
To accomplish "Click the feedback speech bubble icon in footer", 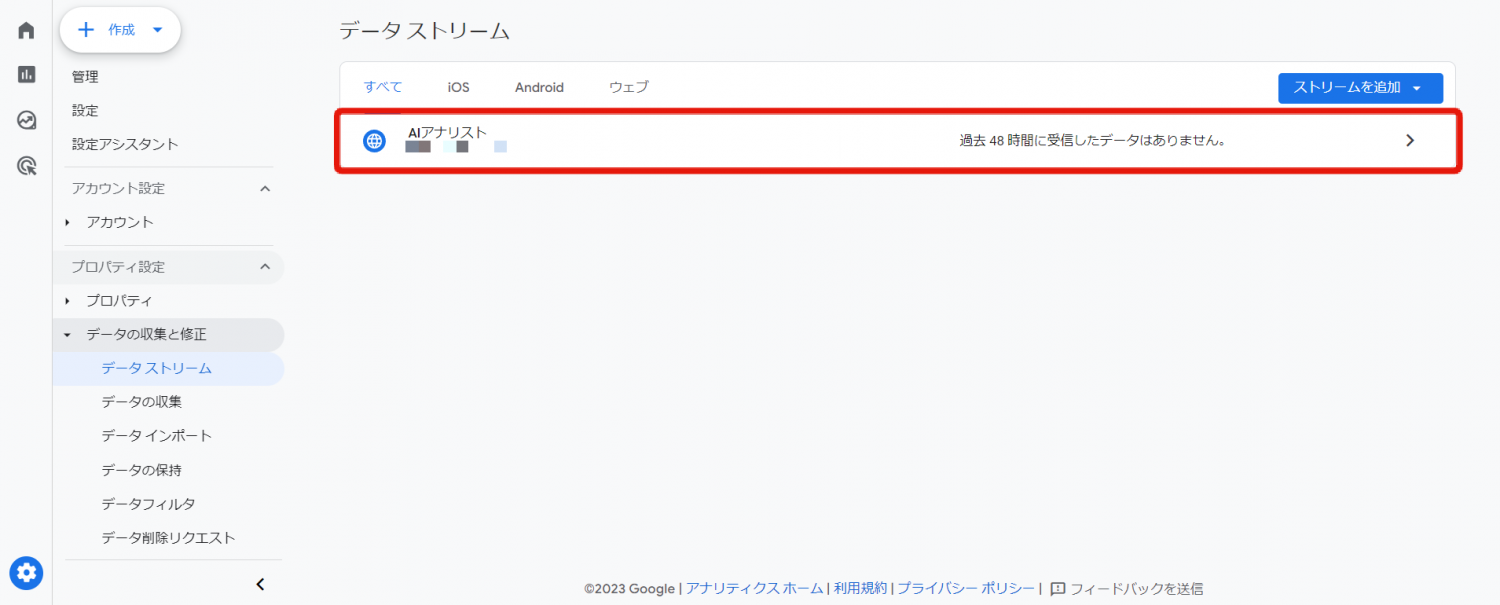I will click(1060, 588).
